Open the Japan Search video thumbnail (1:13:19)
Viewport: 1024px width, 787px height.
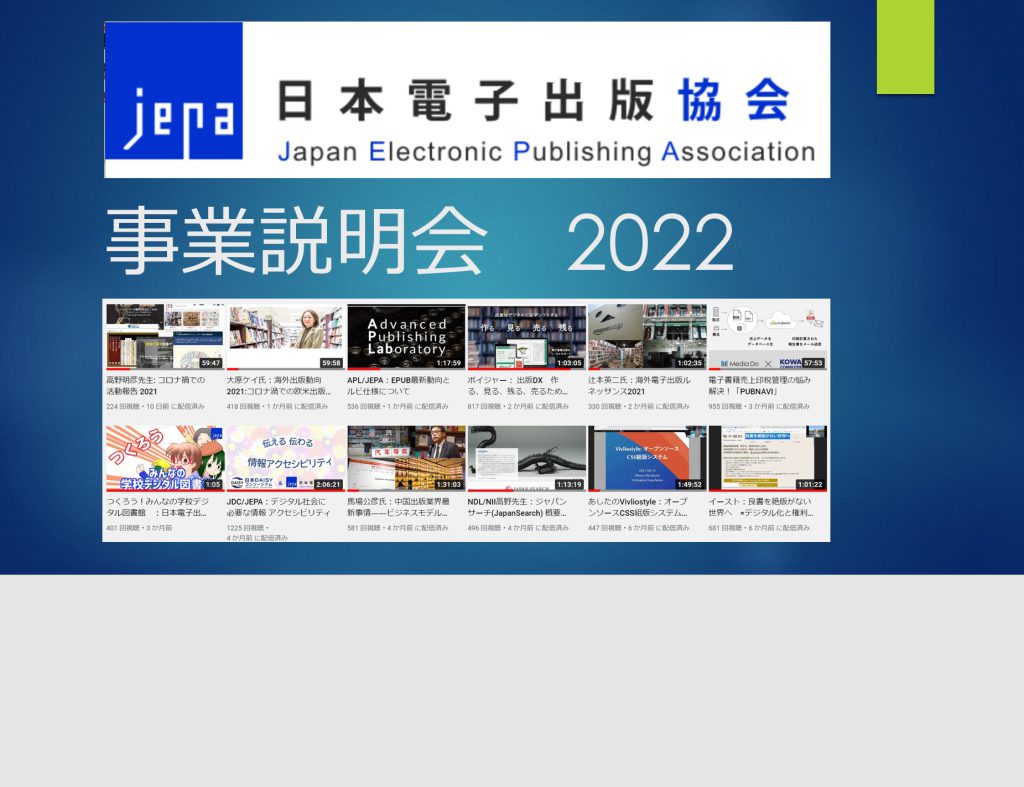click(526, 458)
